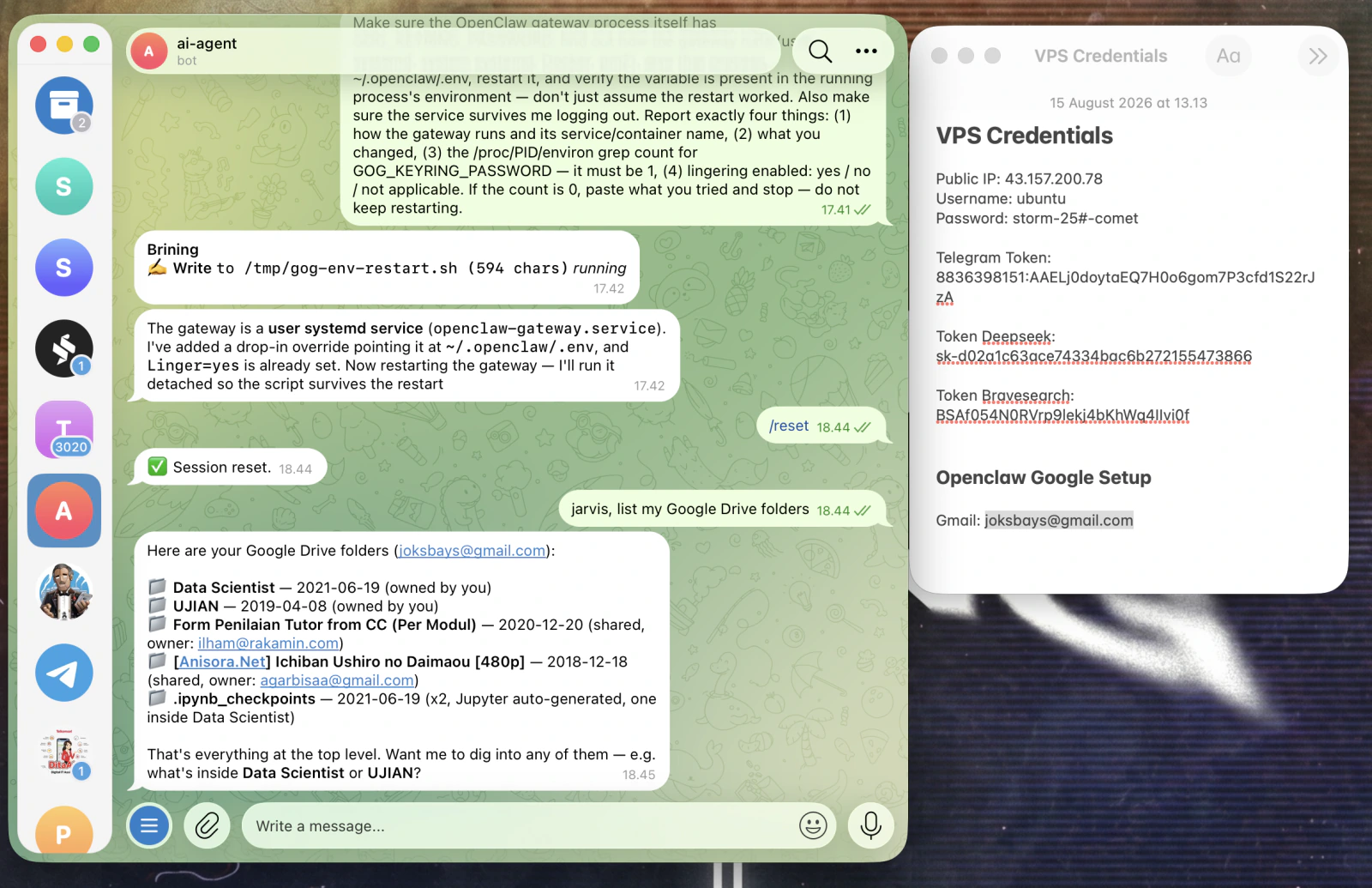Image resolution: width=1372 pixels, height=888 pixels.
Task: Click the 'Password: storm-25#-comet' line
Action: [1037, 218]
